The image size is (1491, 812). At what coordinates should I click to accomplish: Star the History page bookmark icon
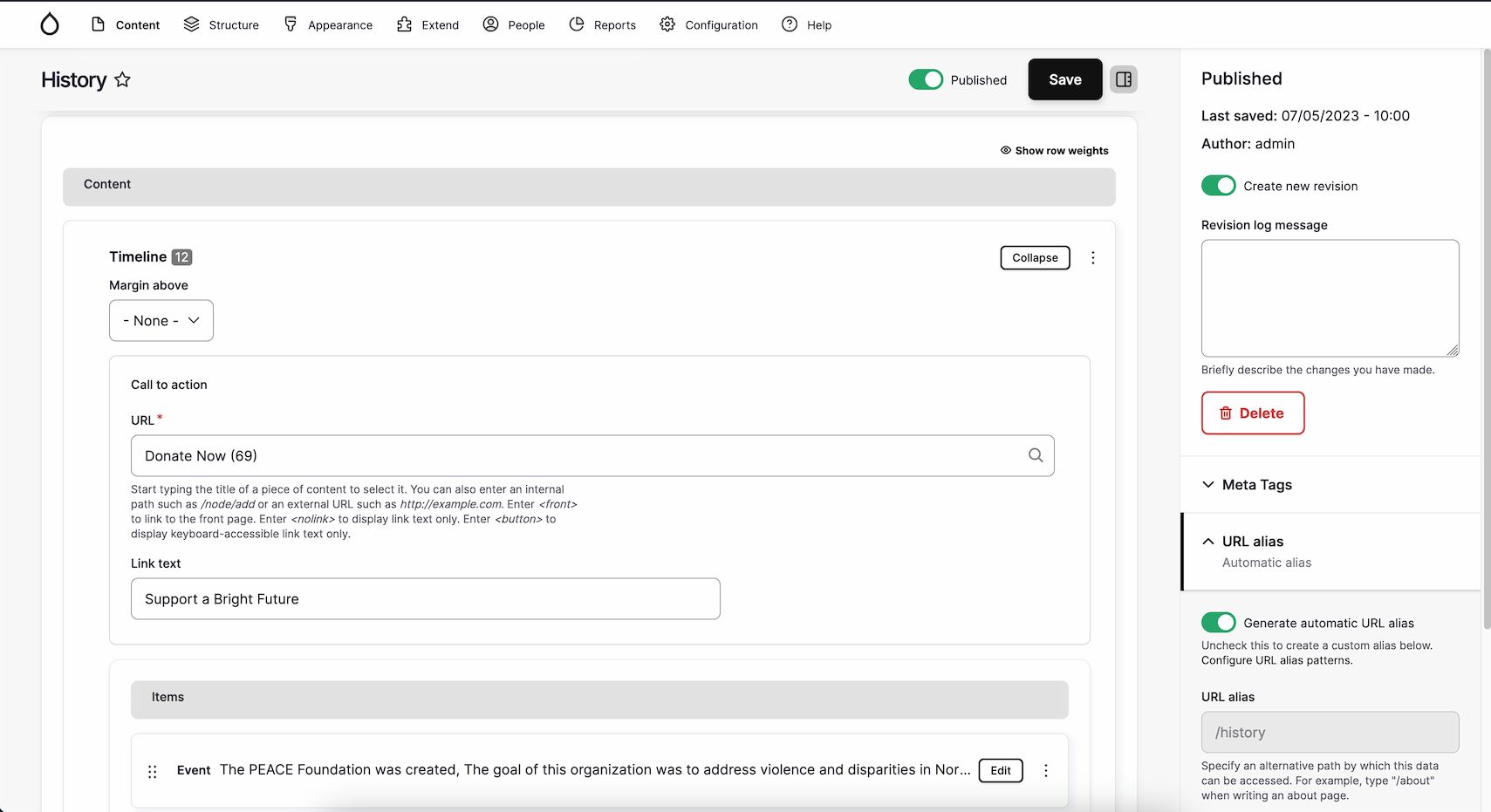click(123, 79)
